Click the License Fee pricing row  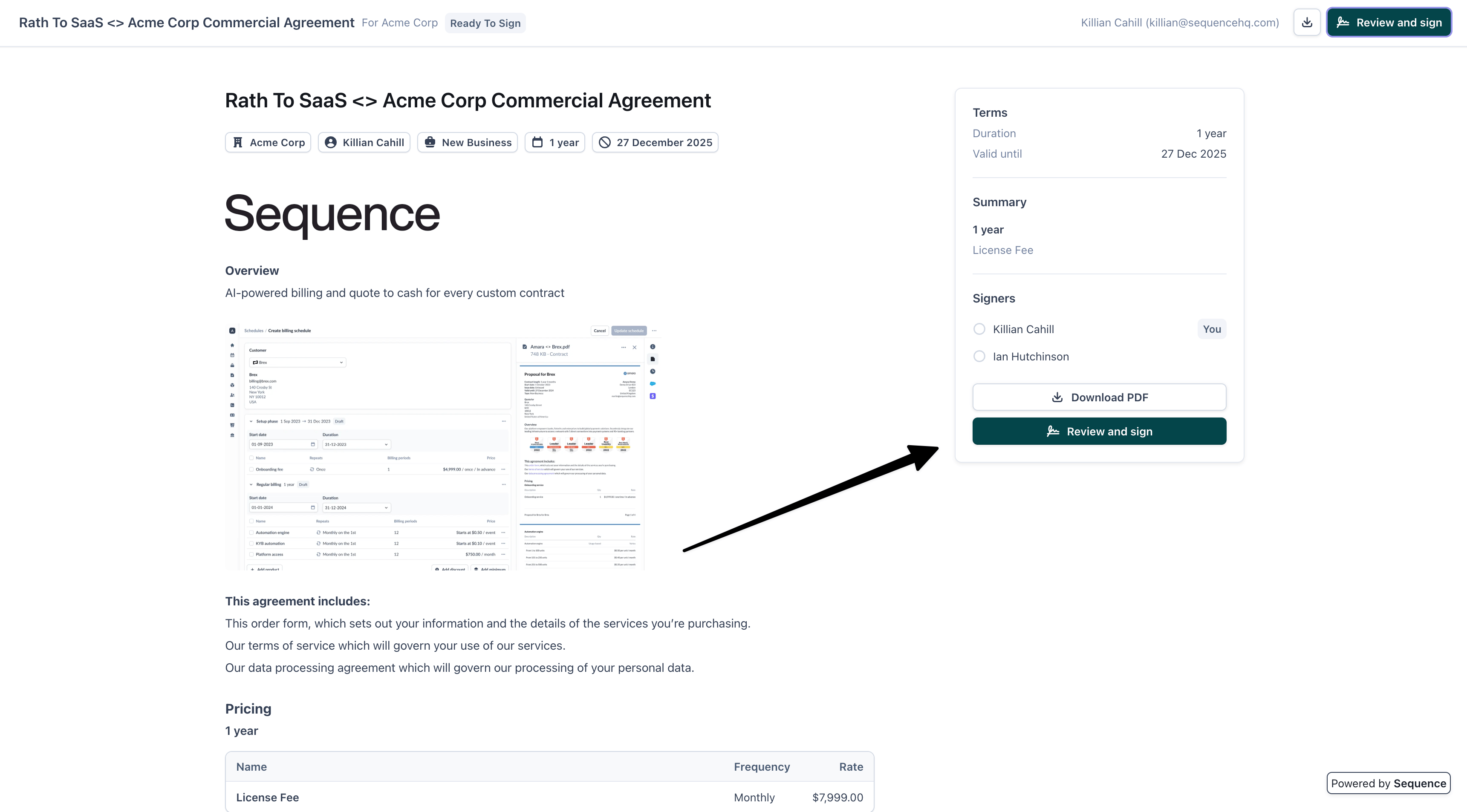click(549, 797)
